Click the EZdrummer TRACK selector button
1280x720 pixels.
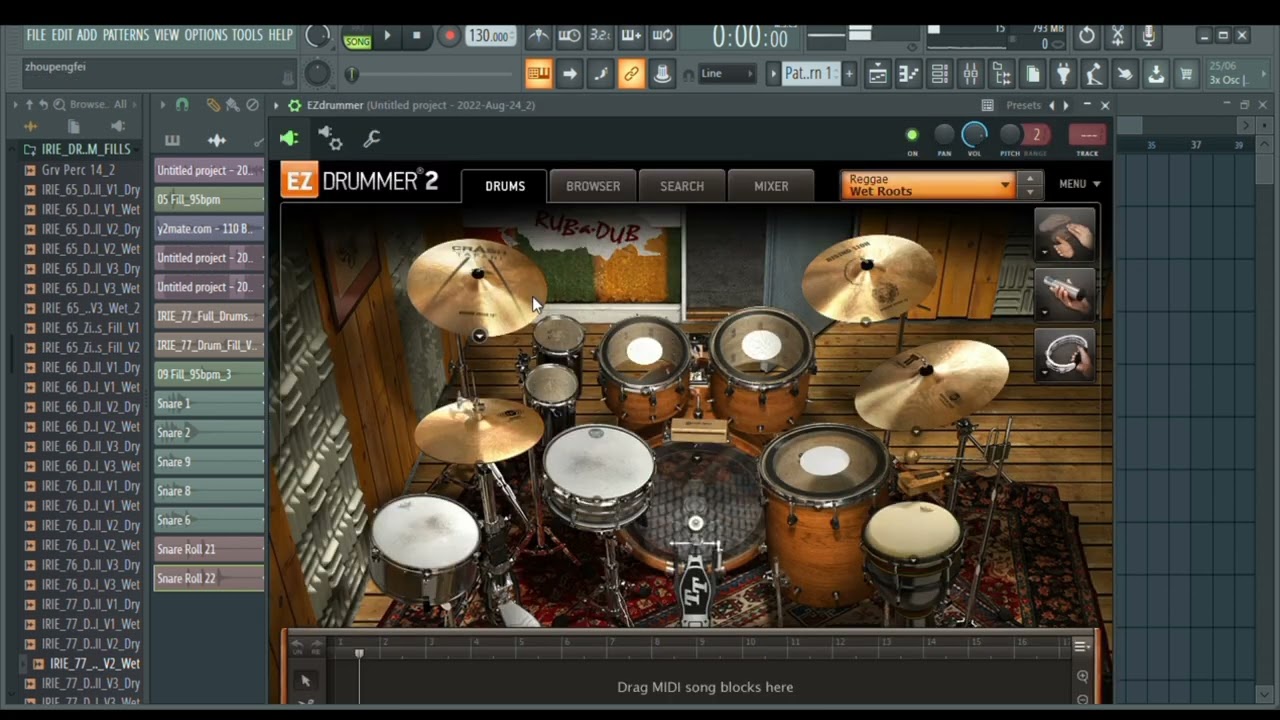click(1088, 135)
